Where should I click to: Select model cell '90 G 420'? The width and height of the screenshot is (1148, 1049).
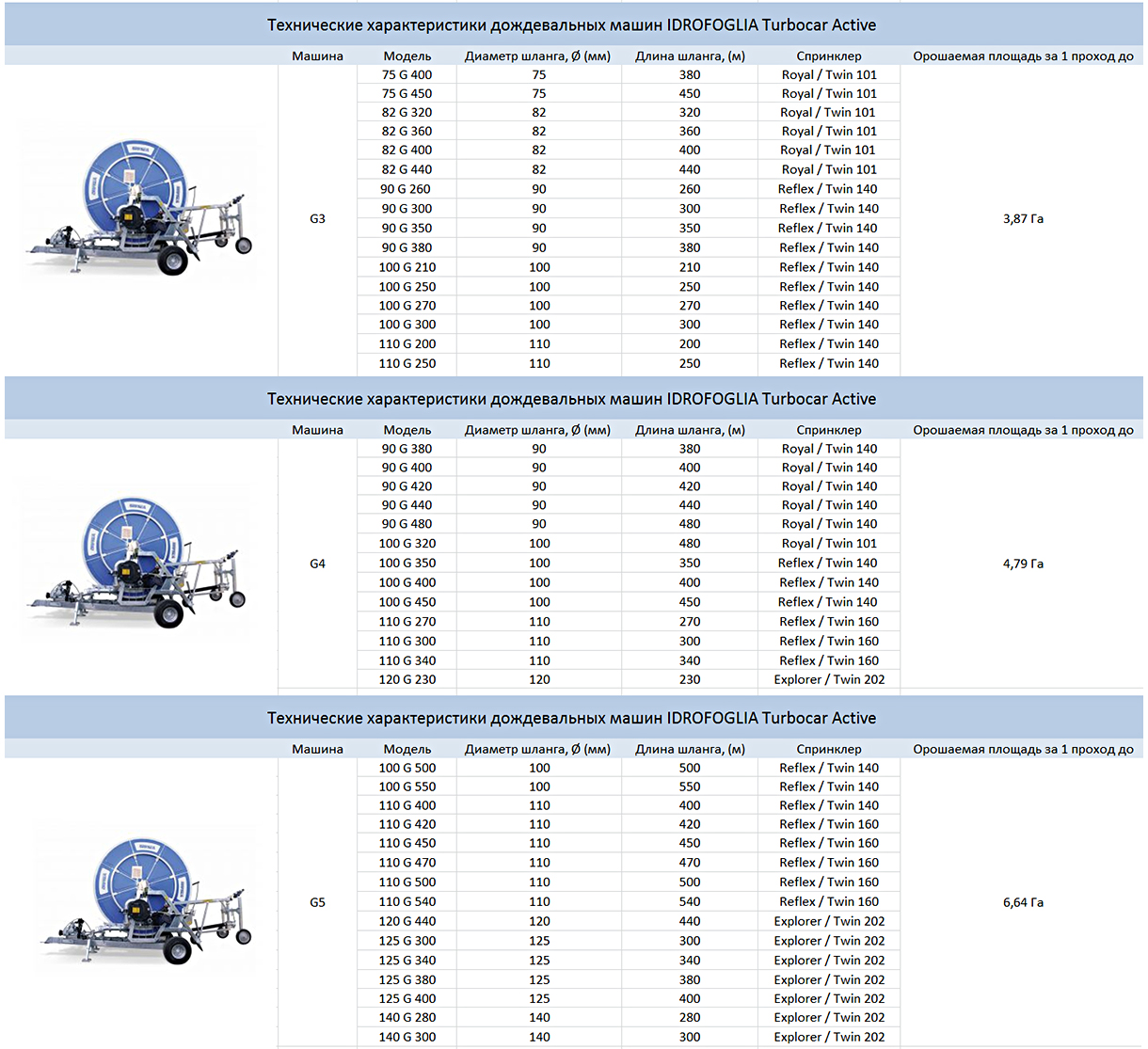[407, 486]
